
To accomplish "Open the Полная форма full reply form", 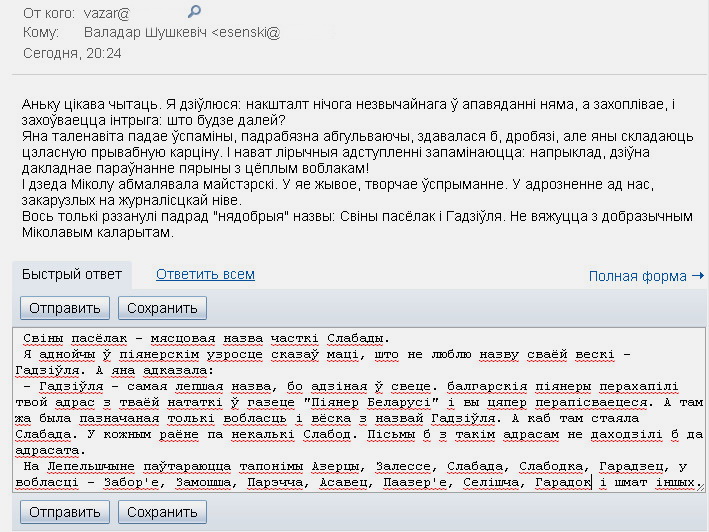I will click(637, 276).
